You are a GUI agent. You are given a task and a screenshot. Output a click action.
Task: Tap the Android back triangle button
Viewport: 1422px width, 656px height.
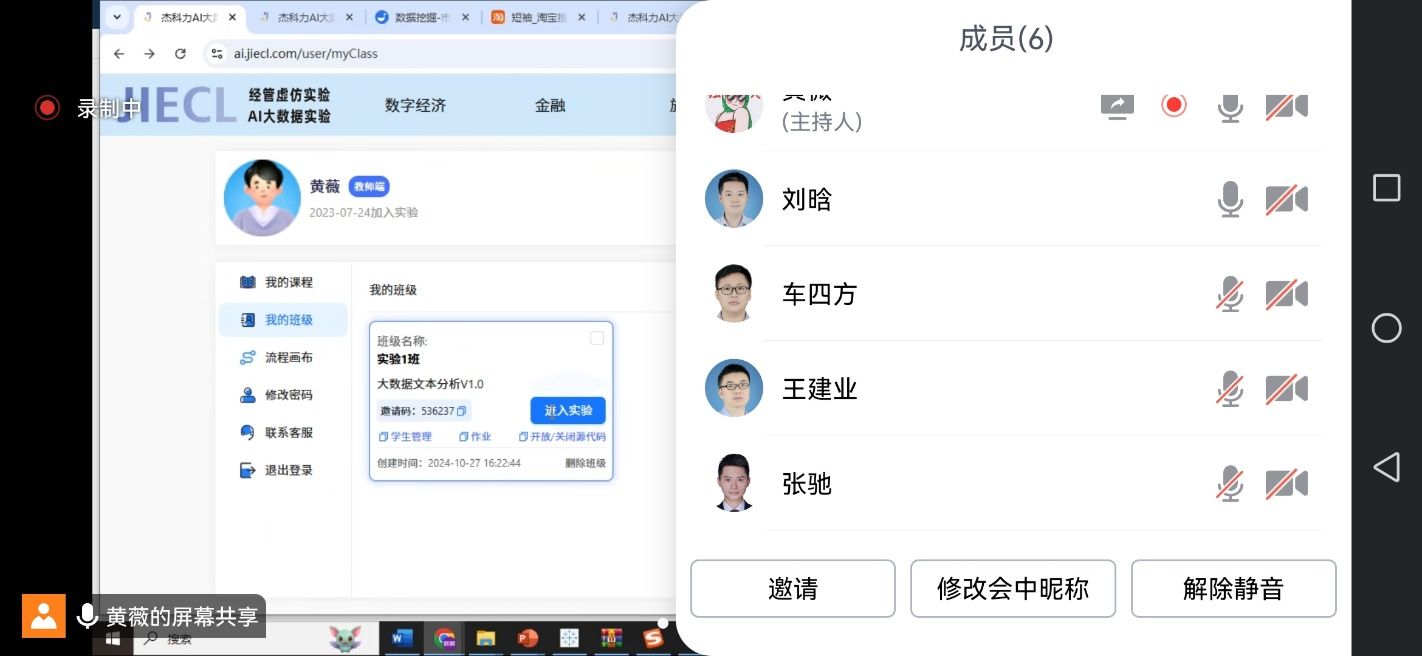(1386, 467)
